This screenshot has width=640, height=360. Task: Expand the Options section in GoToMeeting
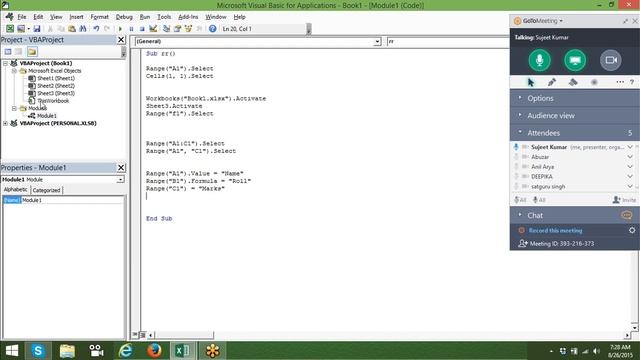click(x=575, y=98)
